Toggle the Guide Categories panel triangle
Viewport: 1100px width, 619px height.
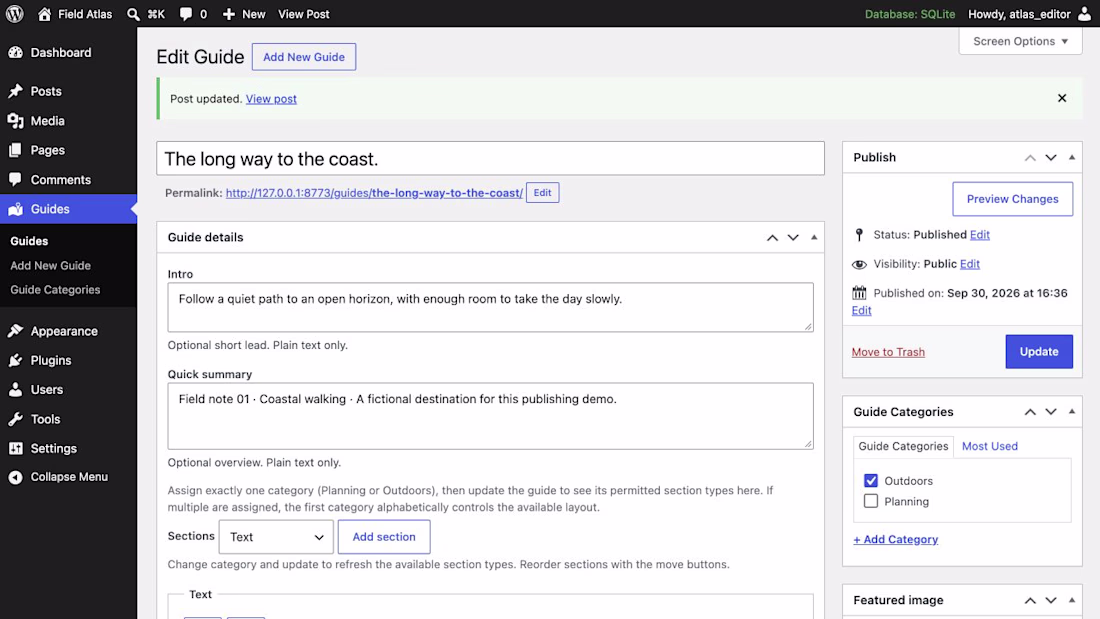click(x=1072, y=412)
